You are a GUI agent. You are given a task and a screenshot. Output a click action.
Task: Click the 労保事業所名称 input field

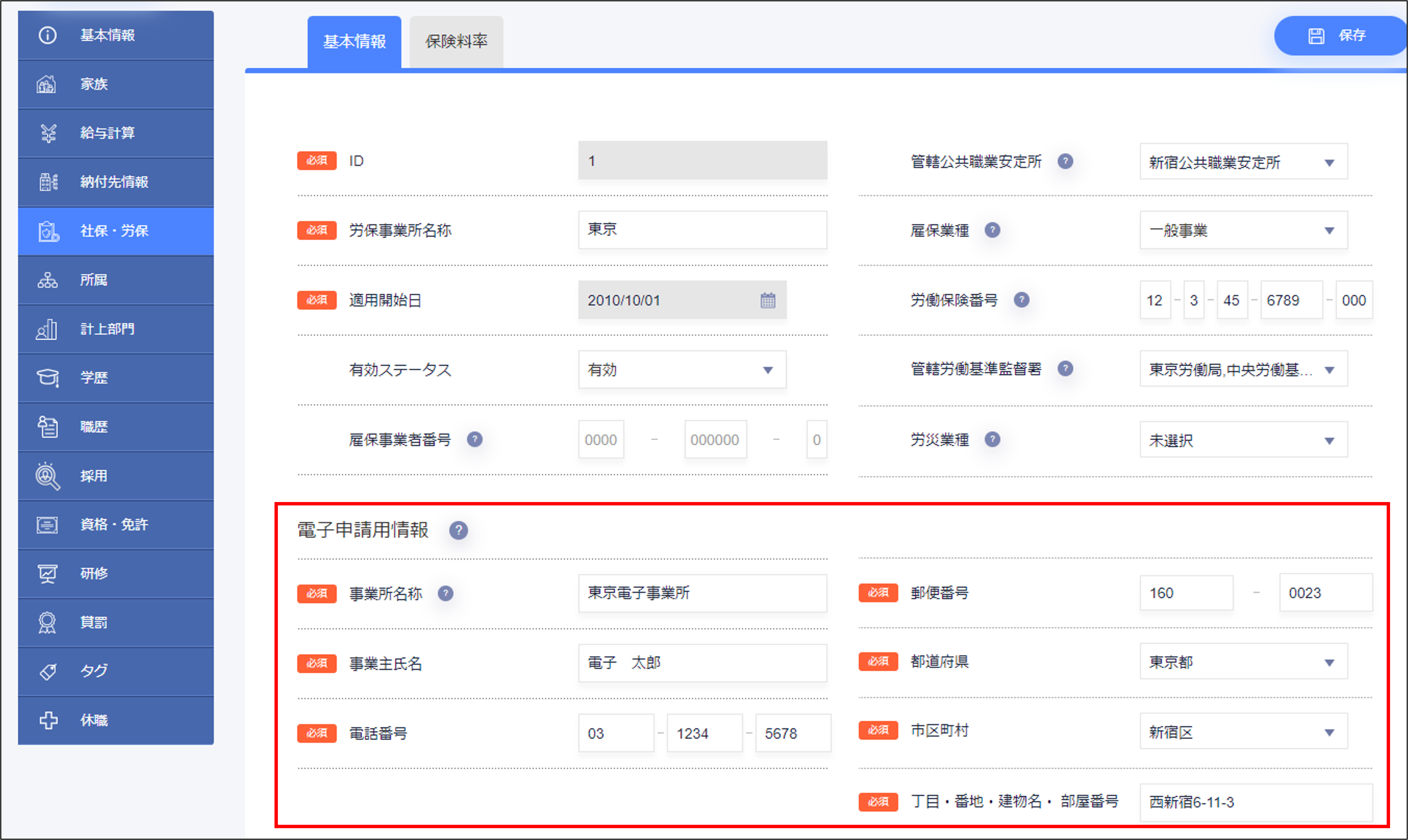(702, 230)
